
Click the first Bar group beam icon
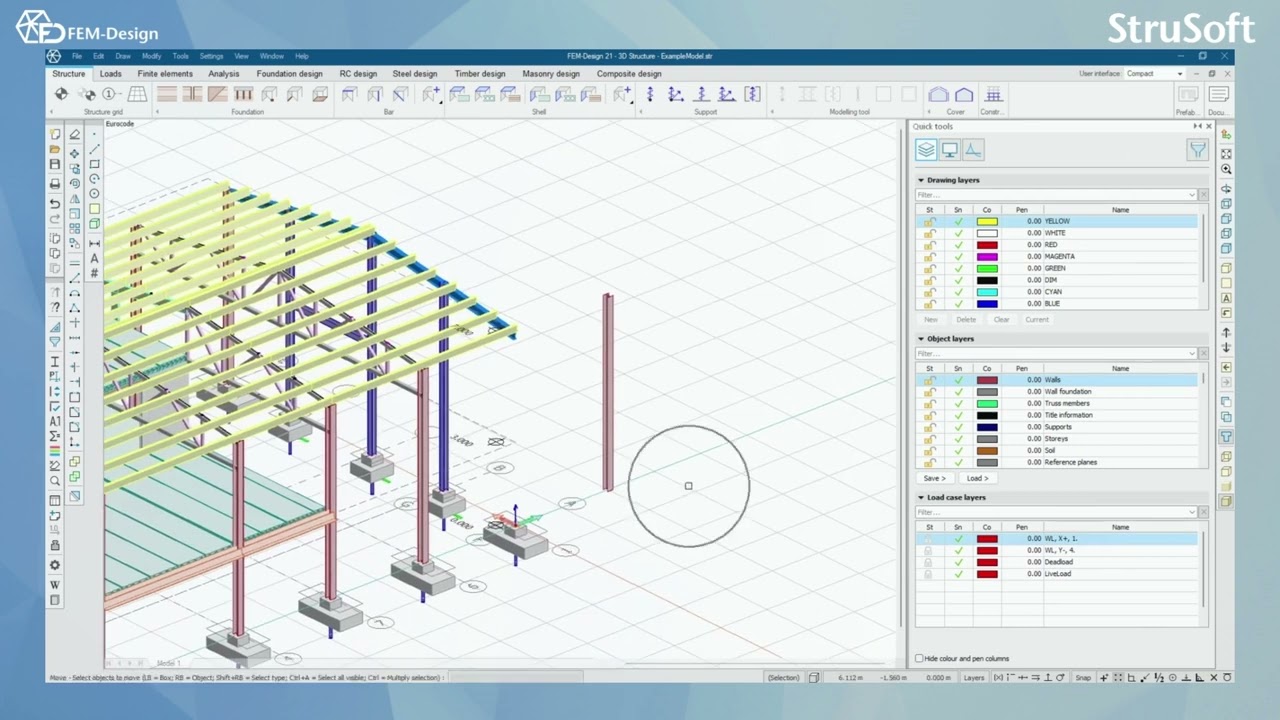(x=349, y=94)
